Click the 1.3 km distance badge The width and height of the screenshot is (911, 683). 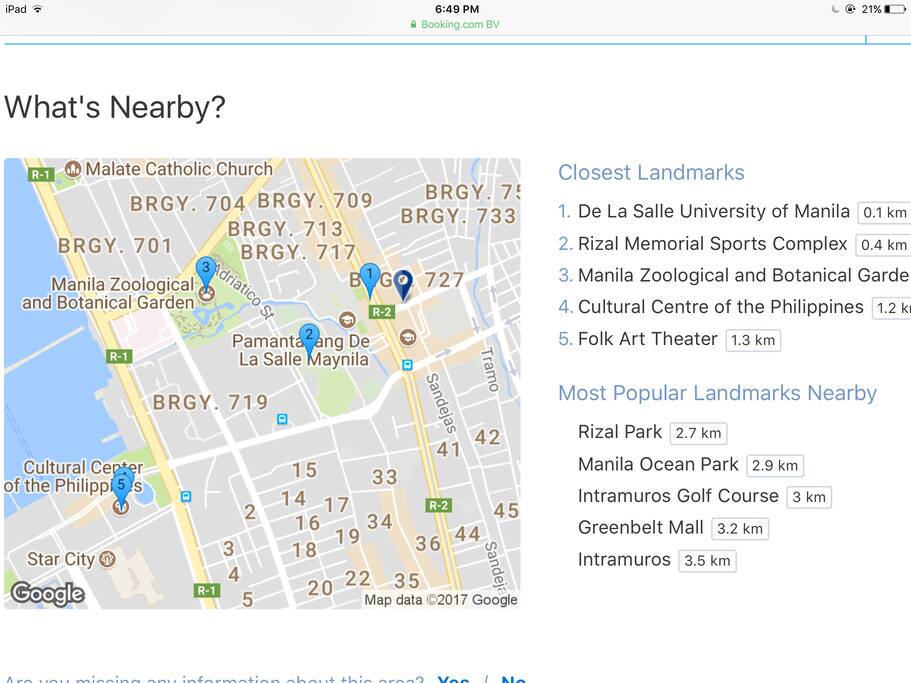[753, 340]
